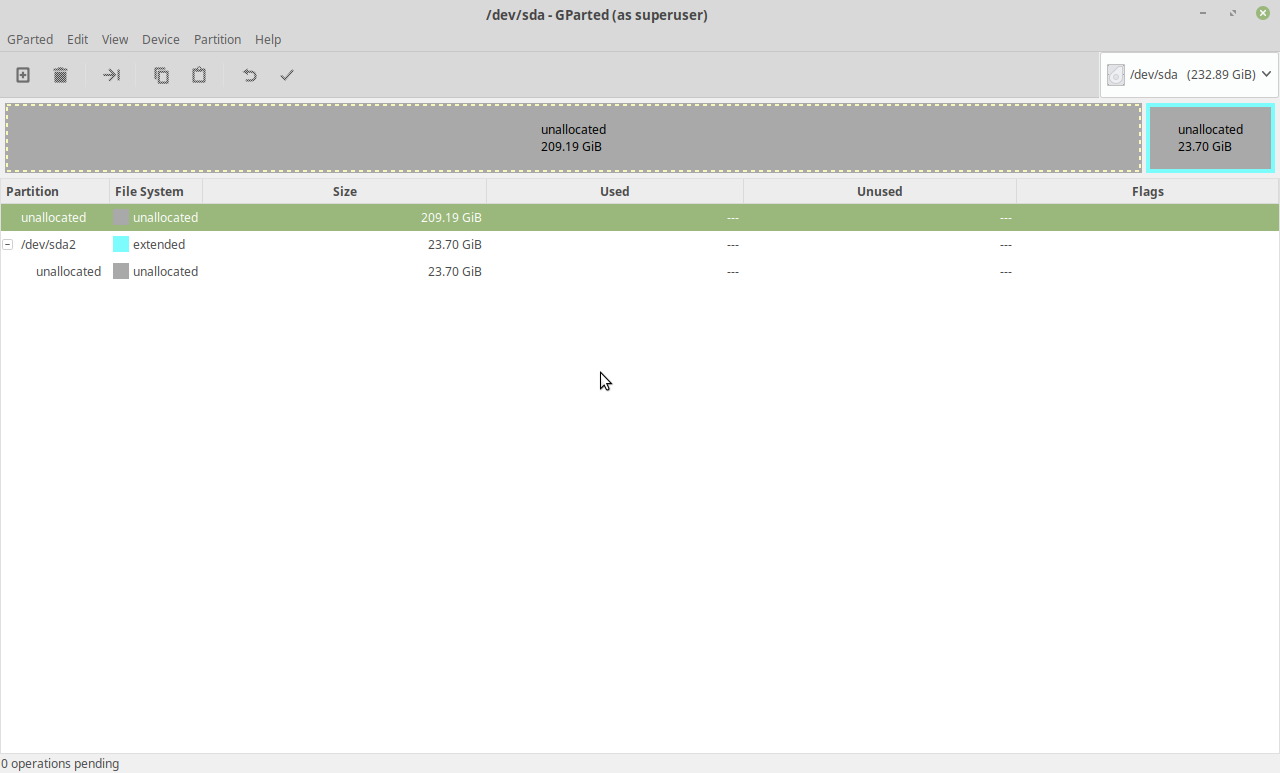Screen dimensions: 1280x773
Task: Click the Resize/Move partition arrow icon
Action: (111, 75)
